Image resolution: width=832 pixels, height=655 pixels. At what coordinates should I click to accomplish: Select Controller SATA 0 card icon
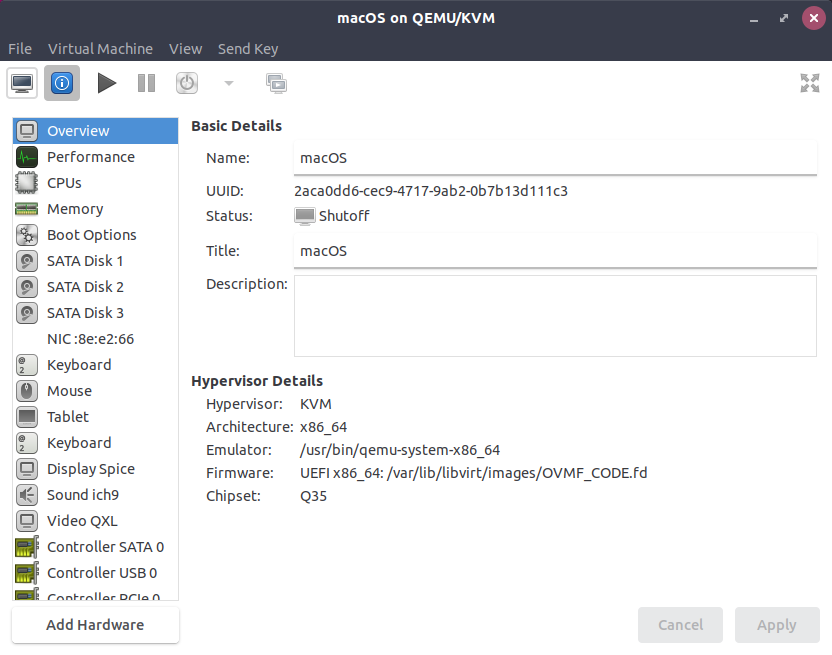[27, 547]
